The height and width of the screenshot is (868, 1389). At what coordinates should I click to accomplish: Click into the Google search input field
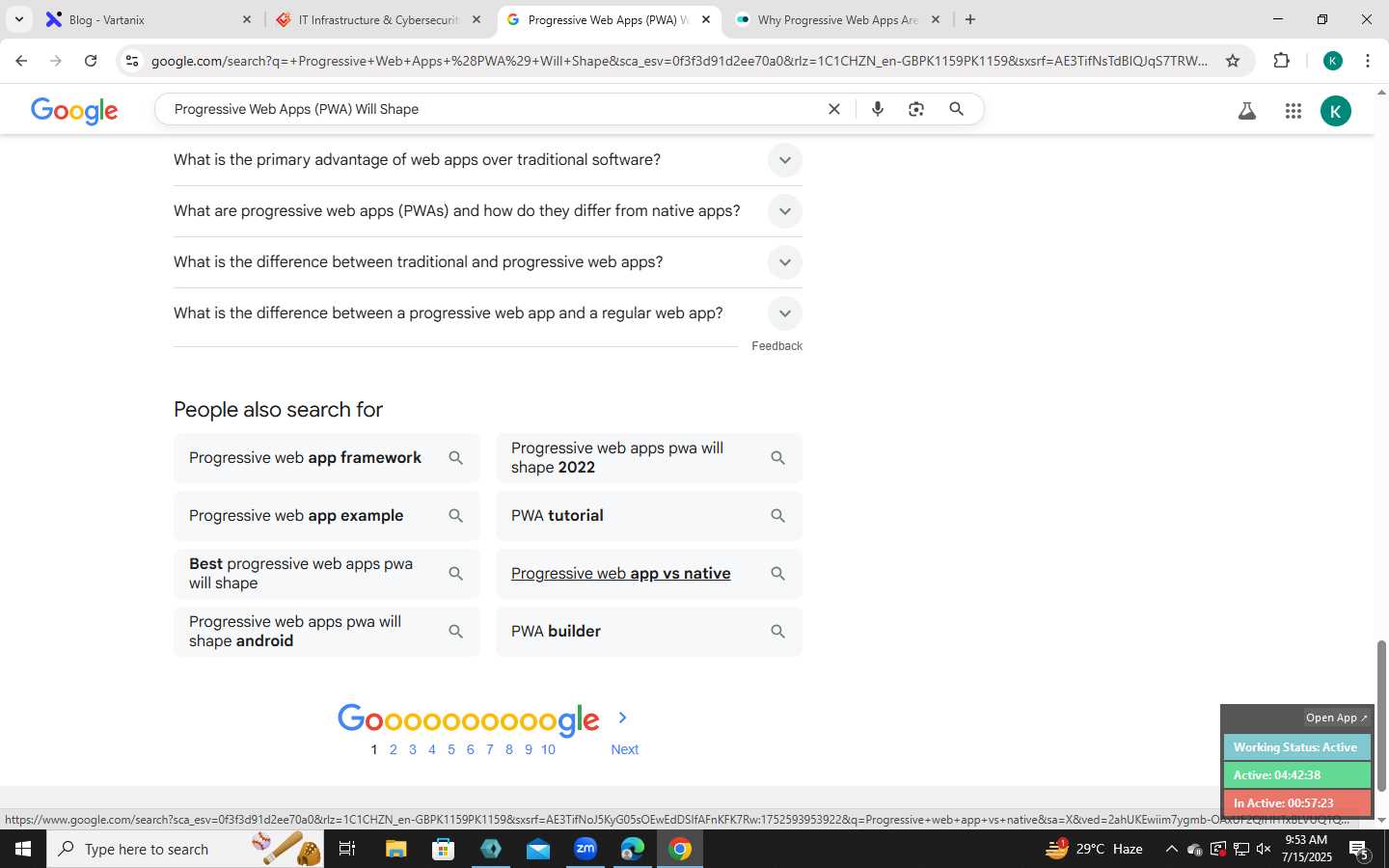pyautogui.click(x=492, y=109)
